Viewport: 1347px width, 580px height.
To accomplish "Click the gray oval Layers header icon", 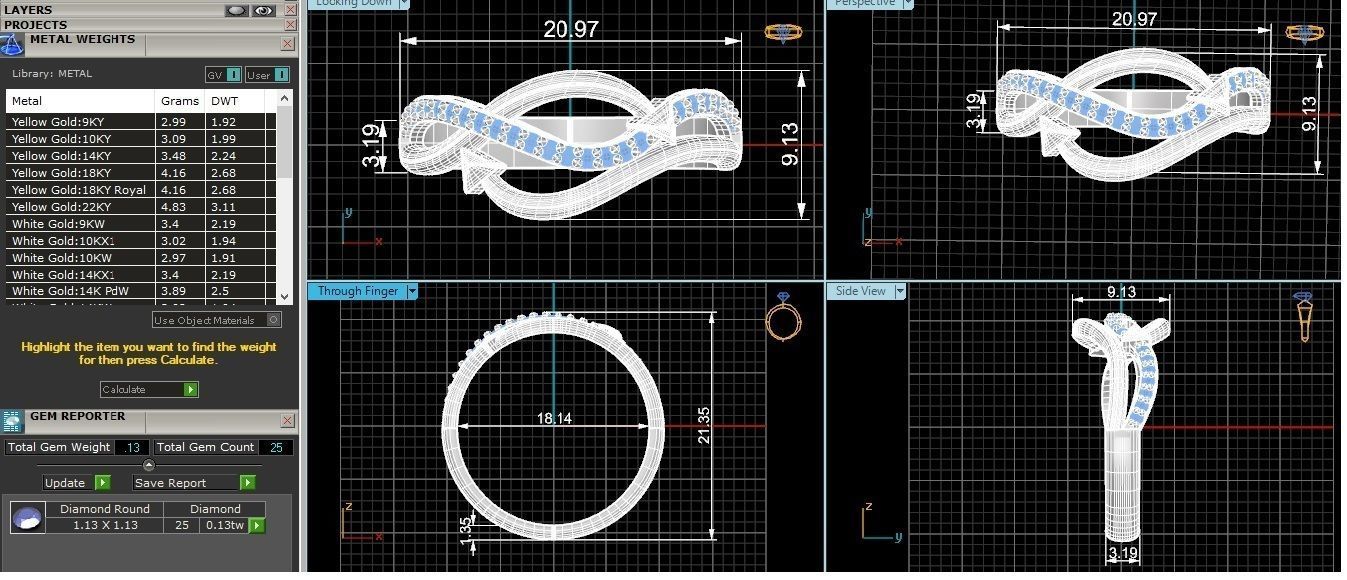I will (x=237, y=10).
